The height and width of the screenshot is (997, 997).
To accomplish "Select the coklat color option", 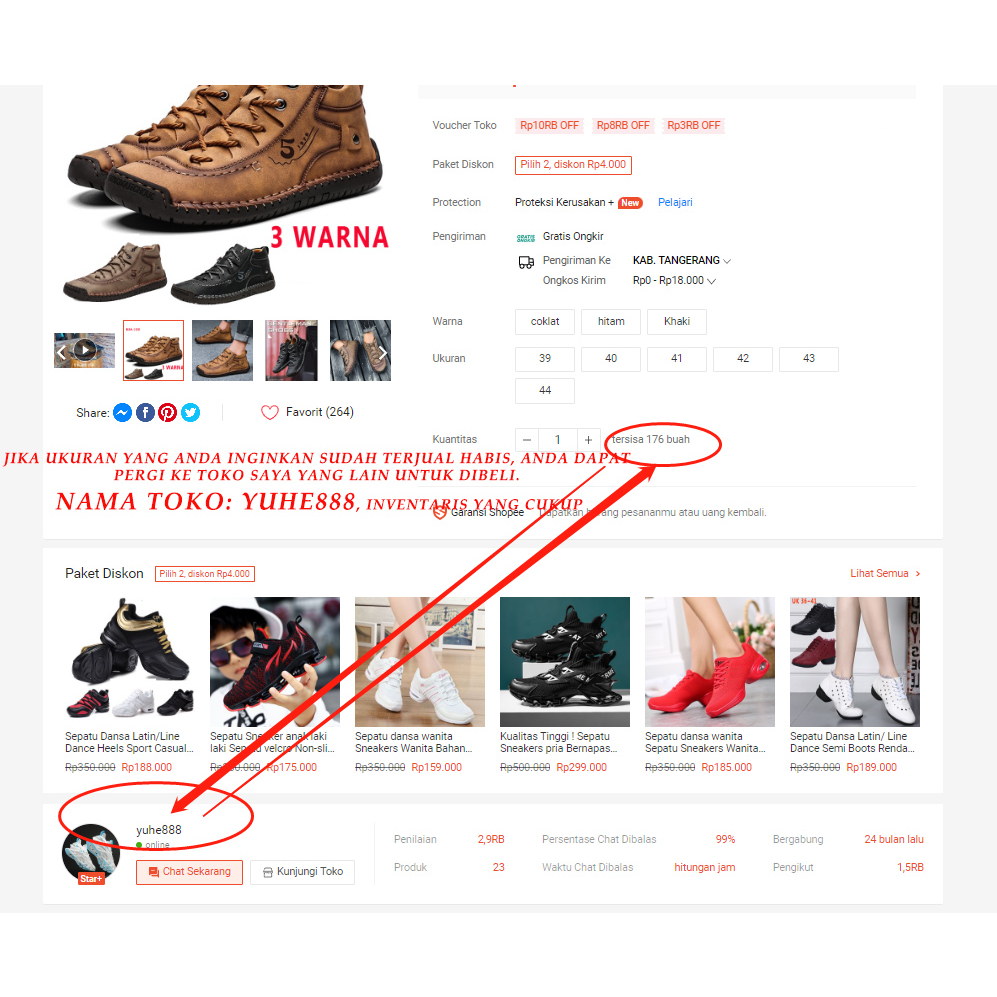I will tap(545, 322).
